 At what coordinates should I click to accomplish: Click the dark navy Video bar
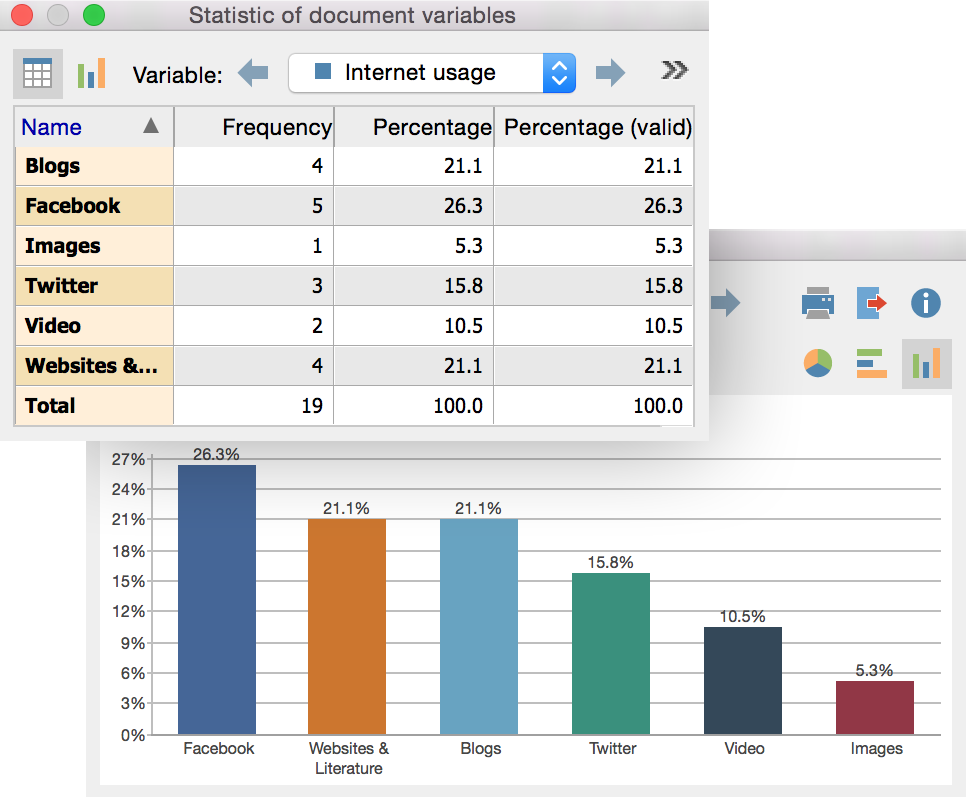(742, 681)
